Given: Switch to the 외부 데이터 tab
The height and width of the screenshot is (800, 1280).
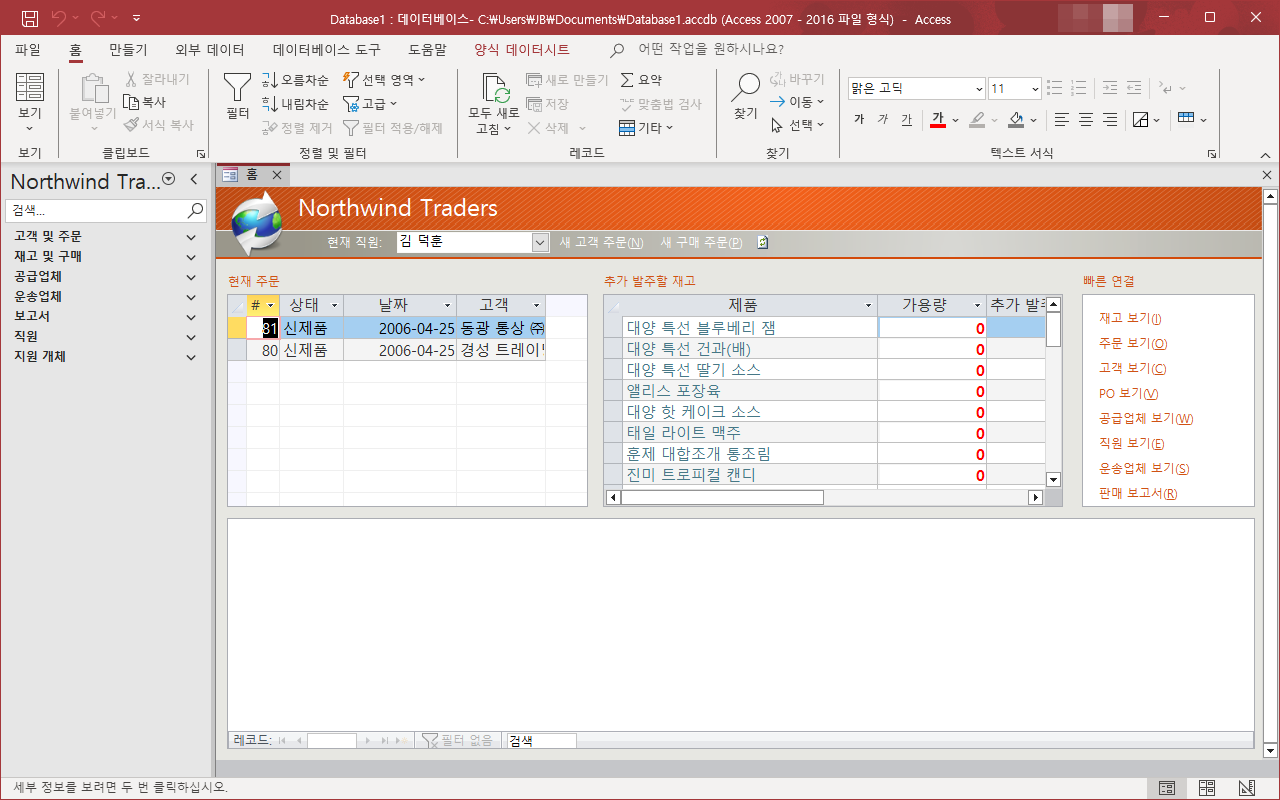Looking at the screenshot, I should 210,49.
